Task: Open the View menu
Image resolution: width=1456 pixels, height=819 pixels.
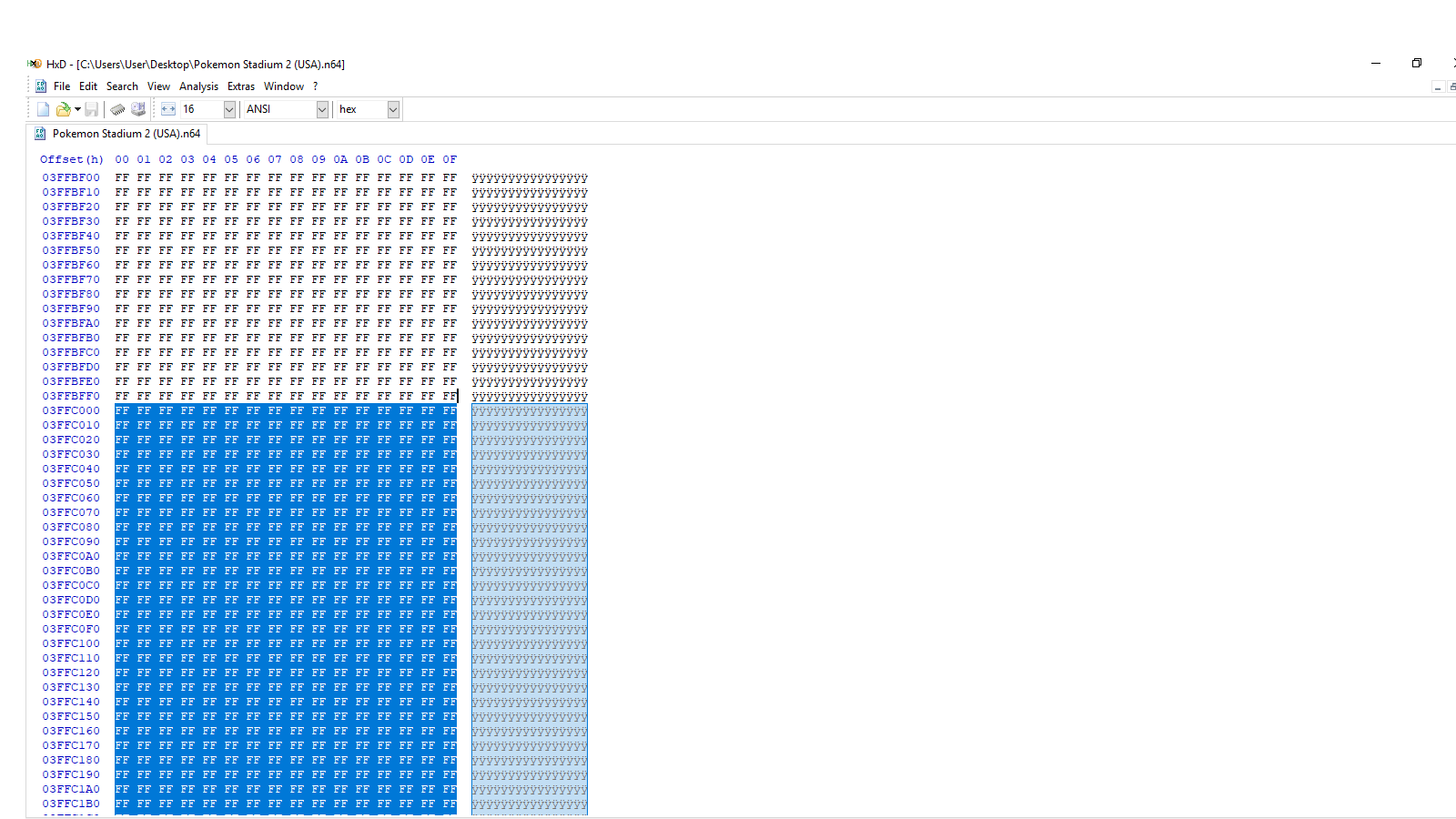Action: pos(158,86)
